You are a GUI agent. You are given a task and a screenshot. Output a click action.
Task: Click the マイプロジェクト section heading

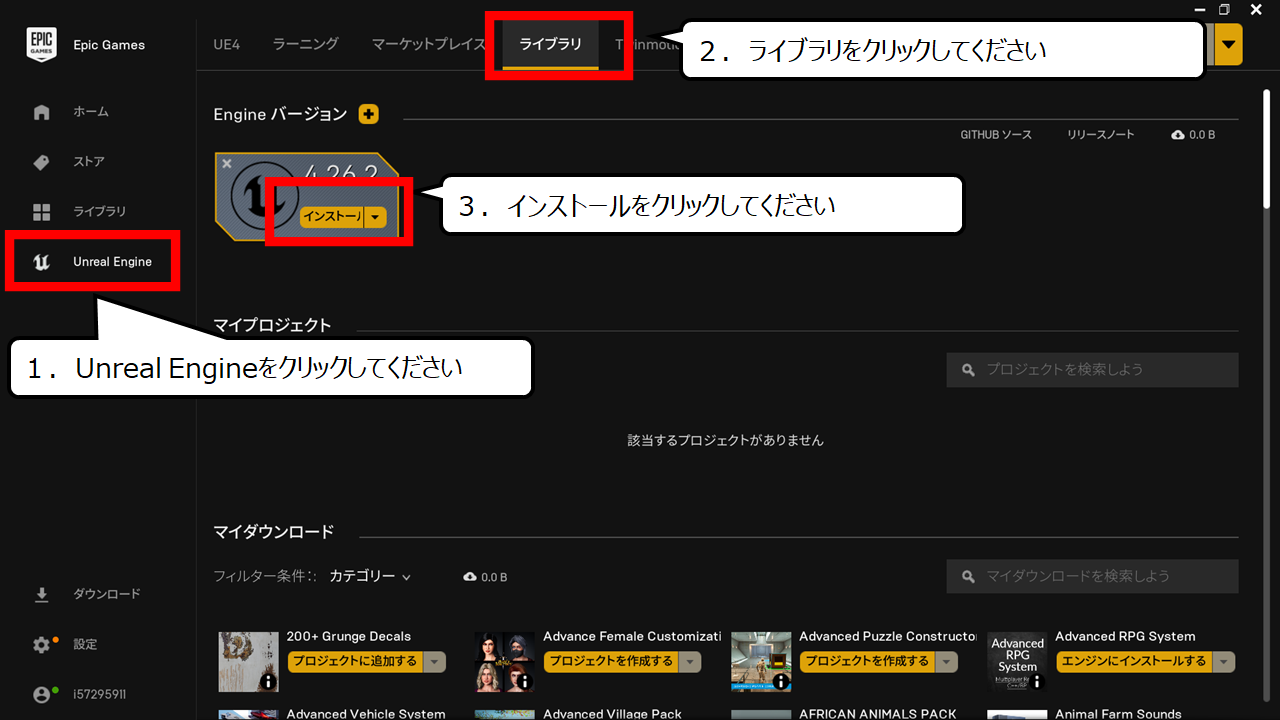click(272, 325)
